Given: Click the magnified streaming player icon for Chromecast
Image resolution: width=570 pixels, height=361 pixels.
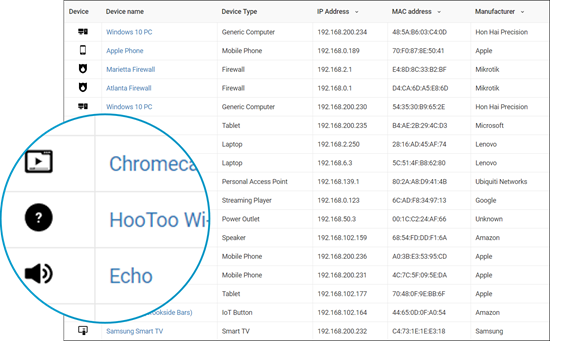Looking at the screenshot, I should (x=39, y=161).
